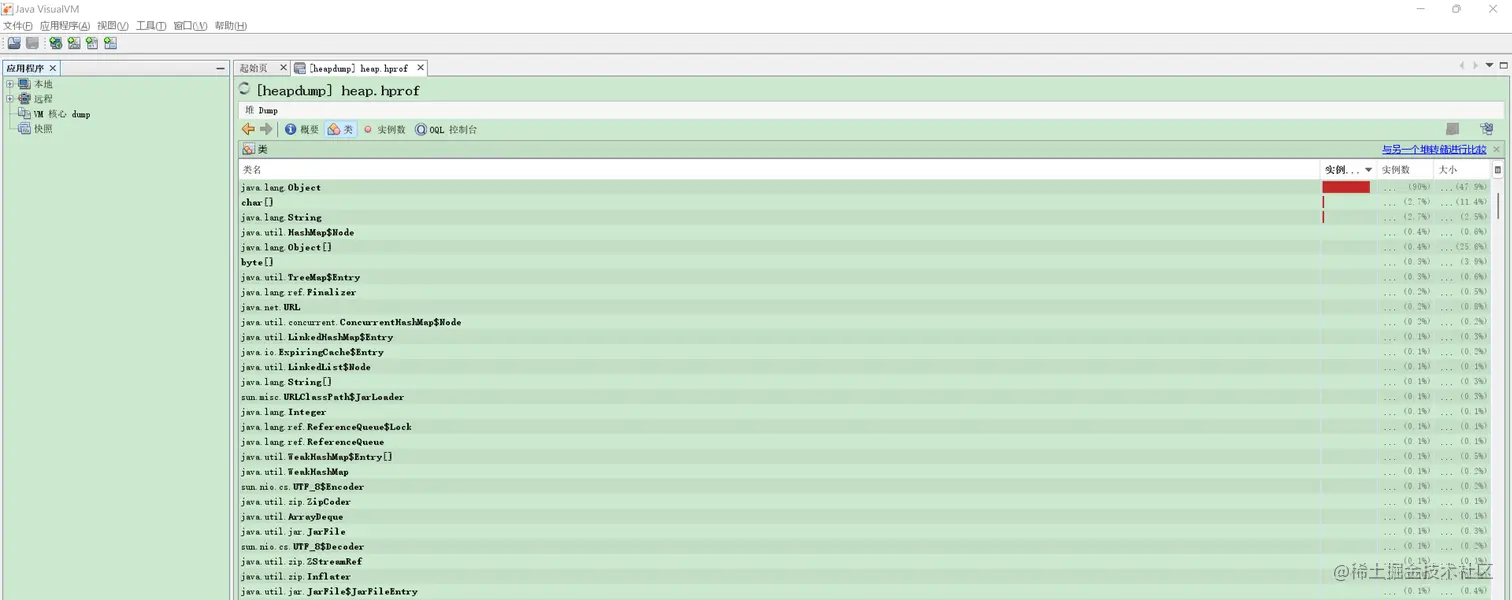Select the sun.misc.URLClassPath$JarLoader row
The image size is (1512, 600).
[x=865, y=397]
